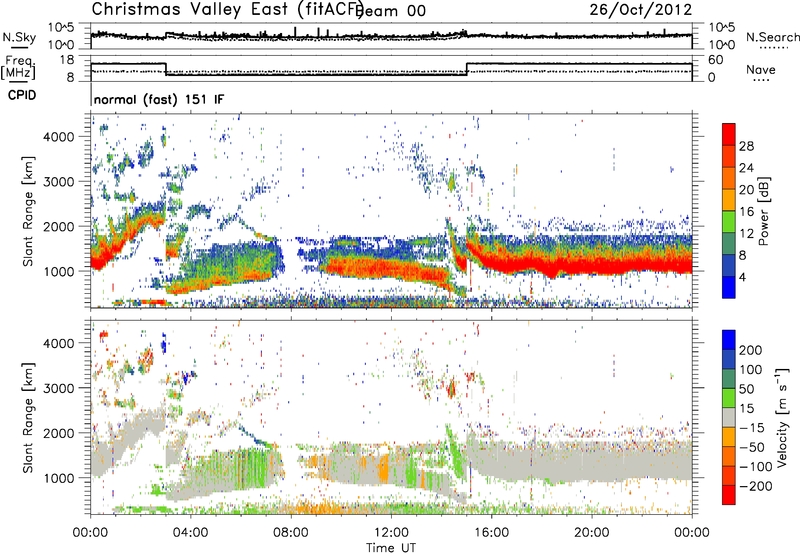
Task: Click the '10^5' left noise axis tick
Action: (61, 27)
